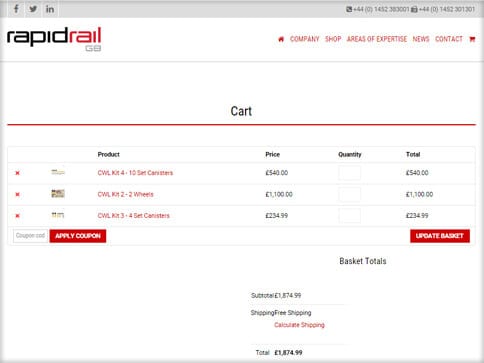Open the shopping cart icon in navigation

pyautogui.click(x=472, y=39)
